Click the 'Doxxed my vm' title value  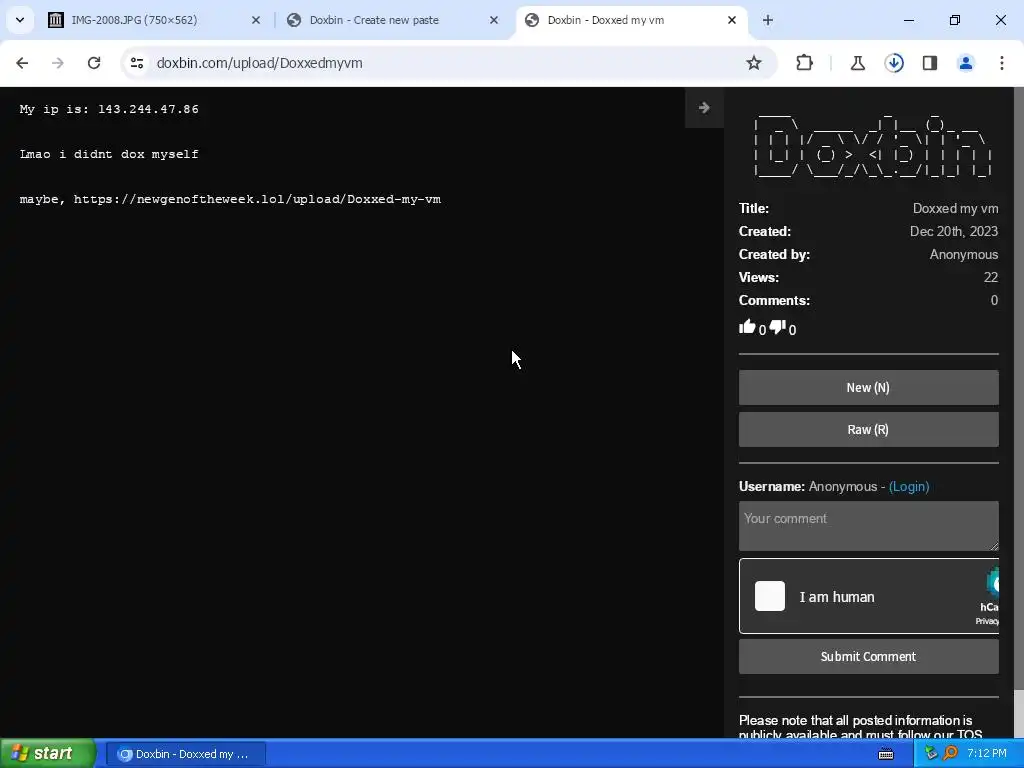[955, 208]
